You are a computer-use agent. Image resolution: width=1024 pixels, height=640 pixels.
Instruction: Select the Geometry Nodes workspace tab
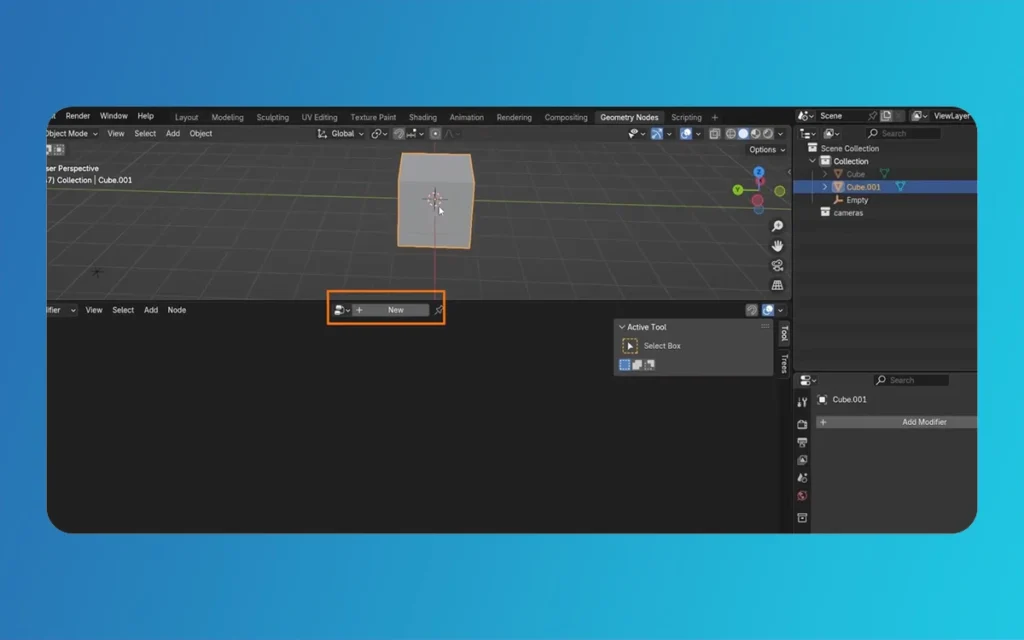[629, 118]
